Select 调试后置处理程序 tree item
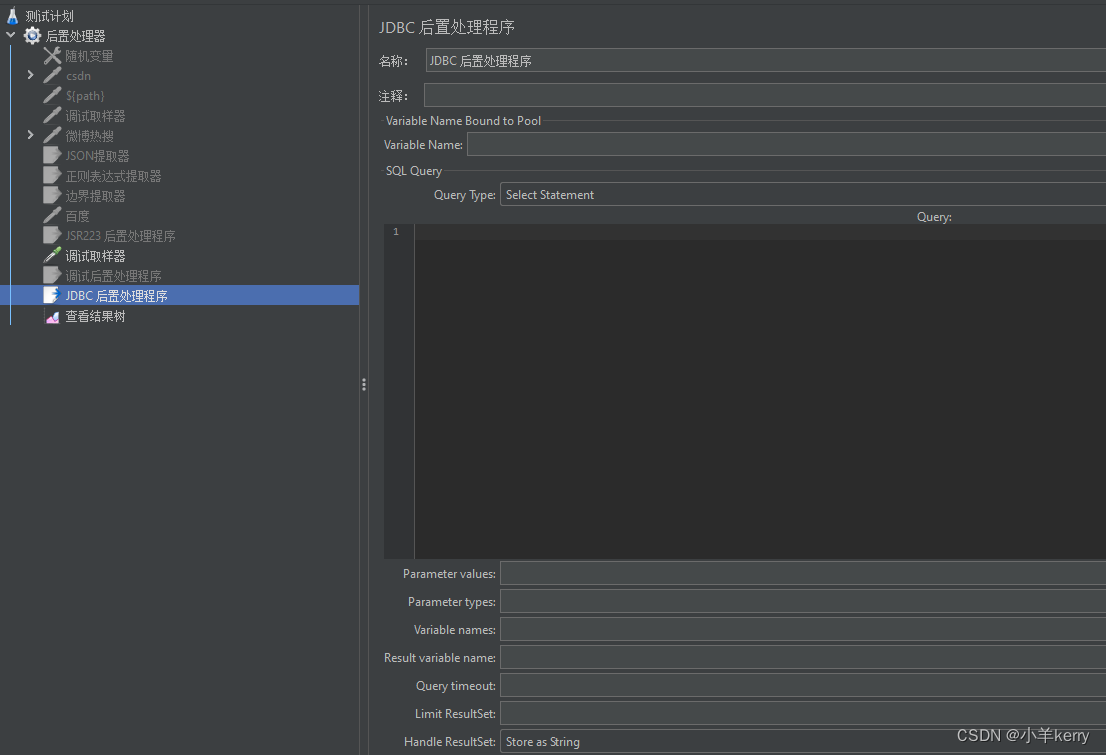The width and height of the screenshot is (1106, 755). pos(114,276)
